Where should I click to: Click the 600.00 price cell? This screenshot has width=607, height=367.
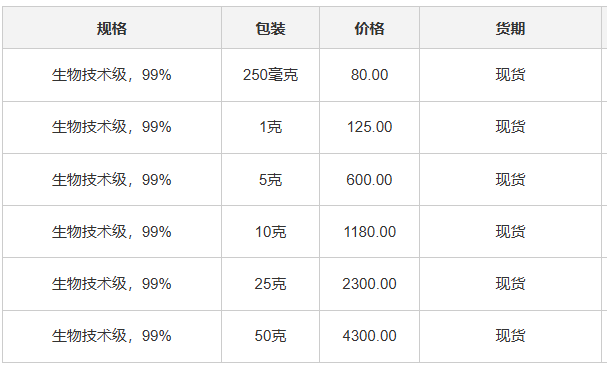369,180
